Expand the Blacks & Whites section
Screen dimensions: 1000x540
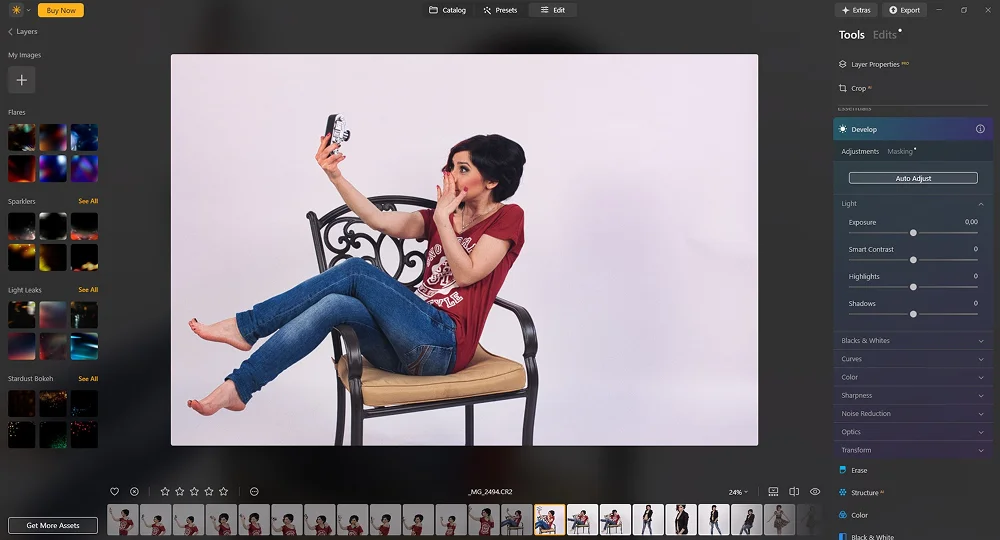click(913, 341)
